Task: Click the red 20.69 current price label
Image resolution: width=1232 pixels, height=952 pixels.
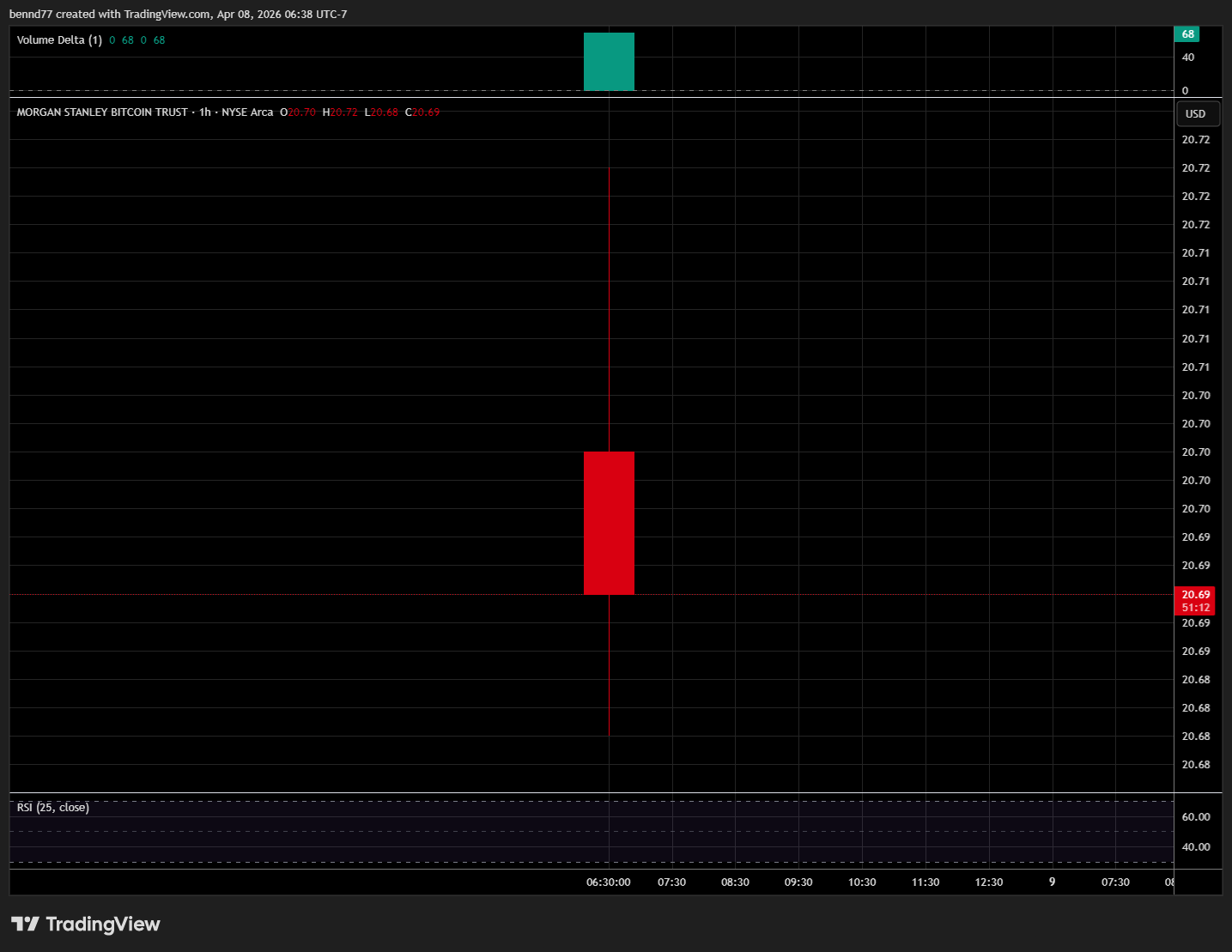Action: tap(1195, 594)
